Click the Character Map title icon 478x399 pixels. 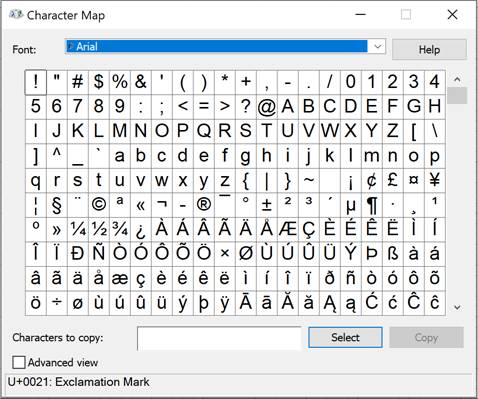click(x=16, y=15)
